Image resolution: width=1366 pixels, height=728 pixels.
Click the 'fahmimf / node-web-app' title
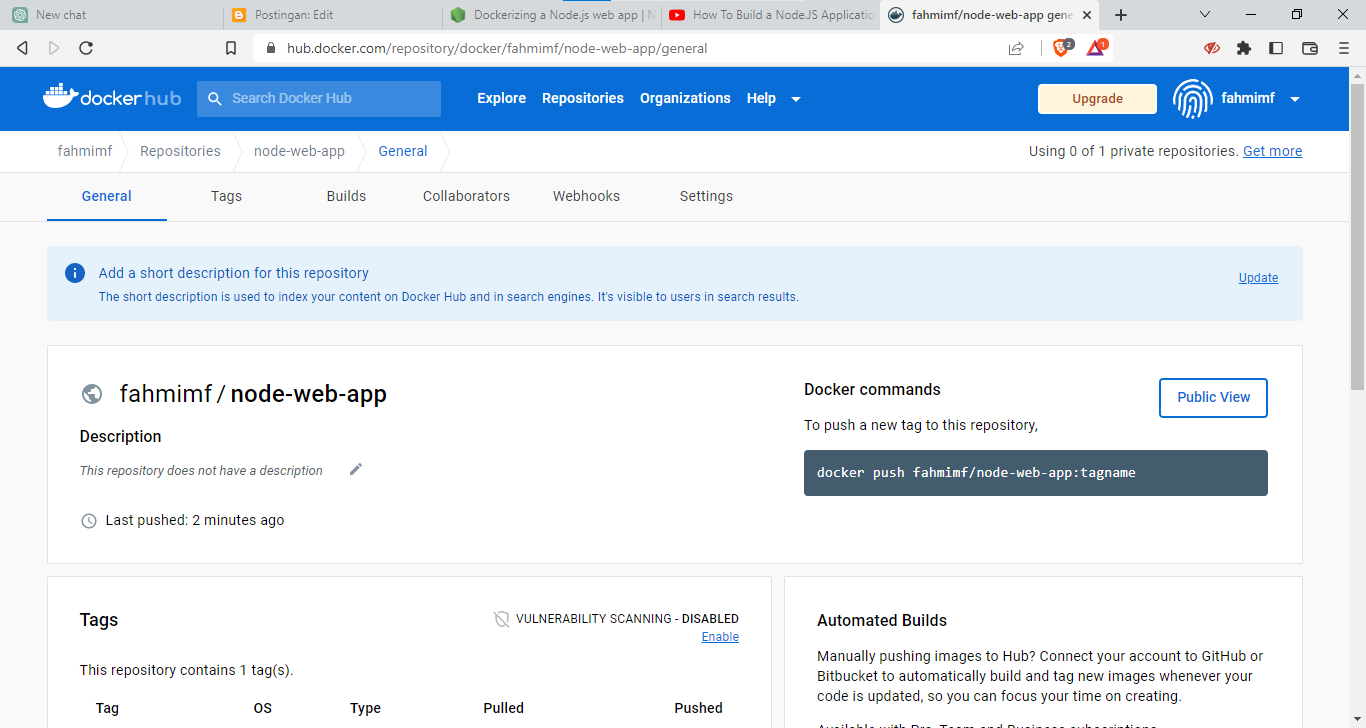(x=253, y=394)
